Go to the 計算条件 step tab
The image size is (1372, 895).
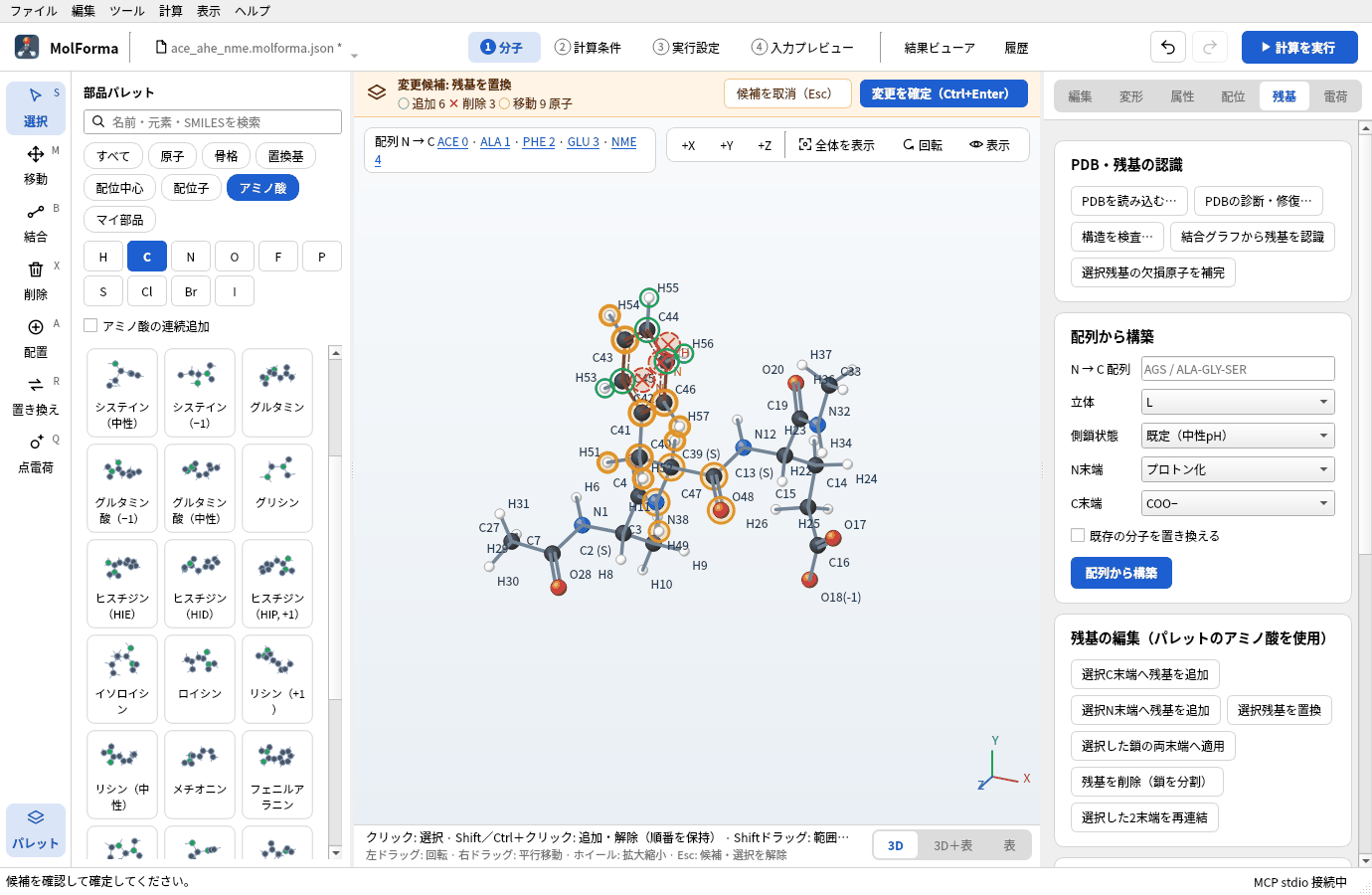(589, 47)
